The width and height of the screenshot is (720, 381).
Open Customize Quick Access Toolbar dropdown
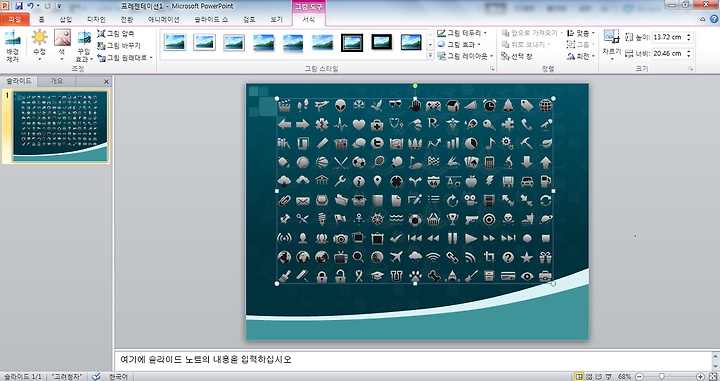point(59,6)
